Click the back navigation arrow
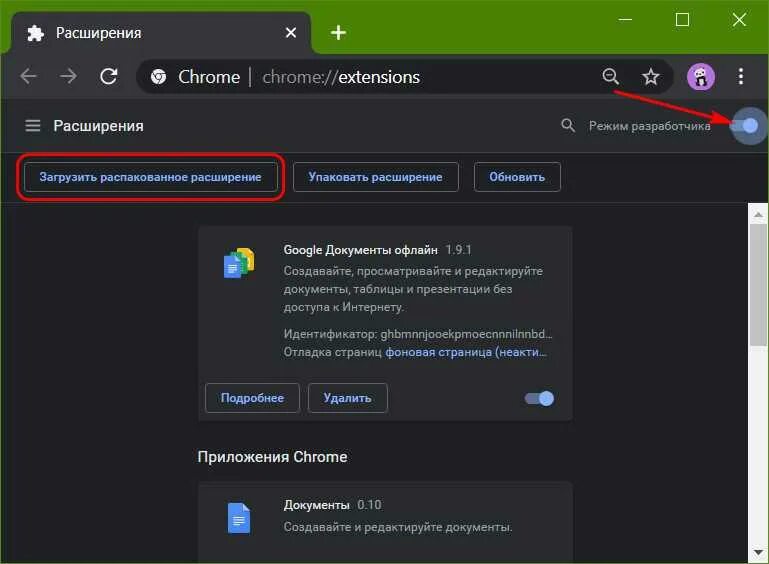769x564 pixels. click(28, 77)
